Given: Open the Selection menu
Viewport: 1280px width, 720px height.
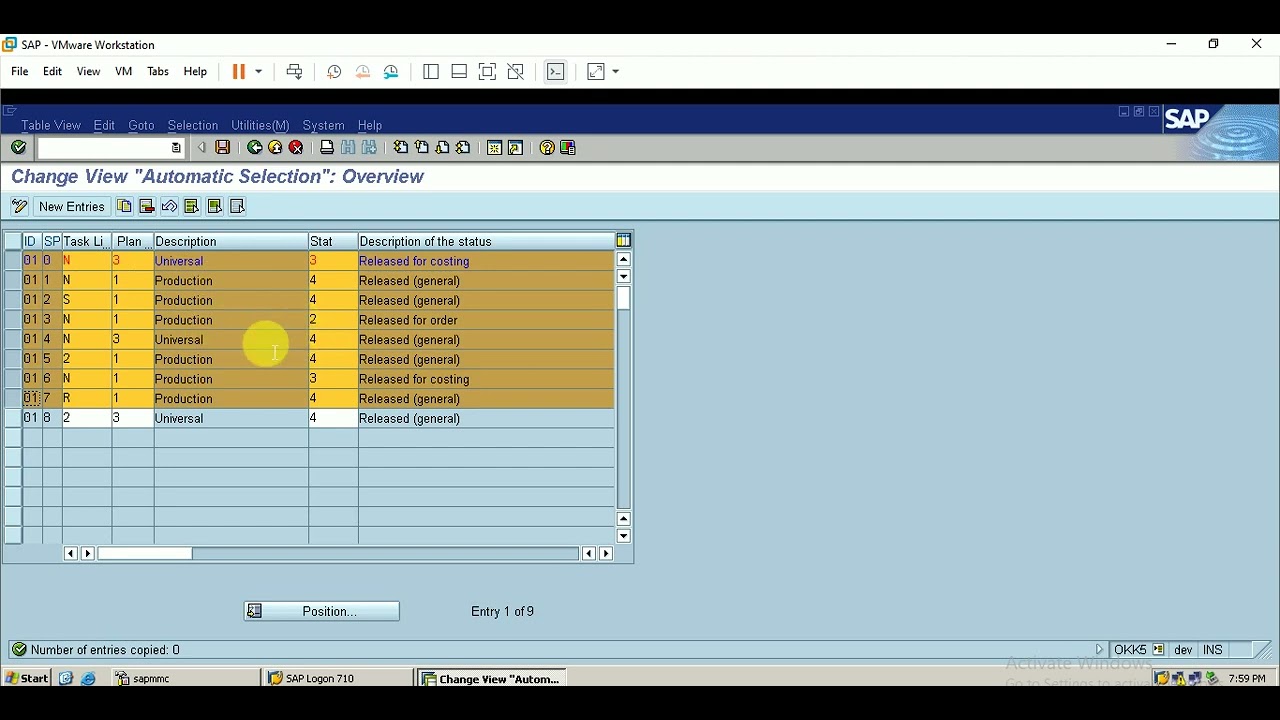Looking at the screenshot, I should pos(193,126).
